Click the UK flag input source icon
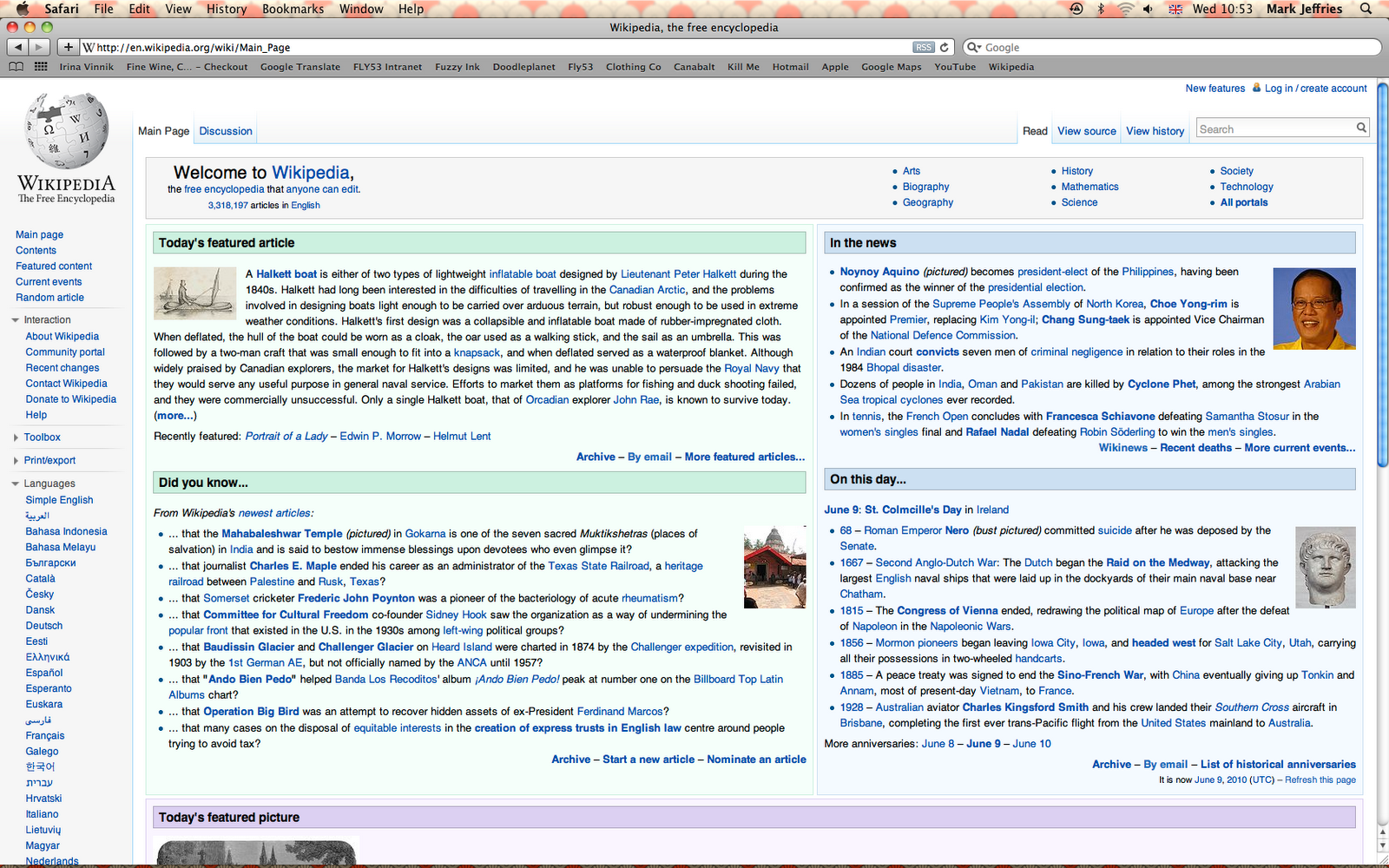 (x=1175, y=9)
